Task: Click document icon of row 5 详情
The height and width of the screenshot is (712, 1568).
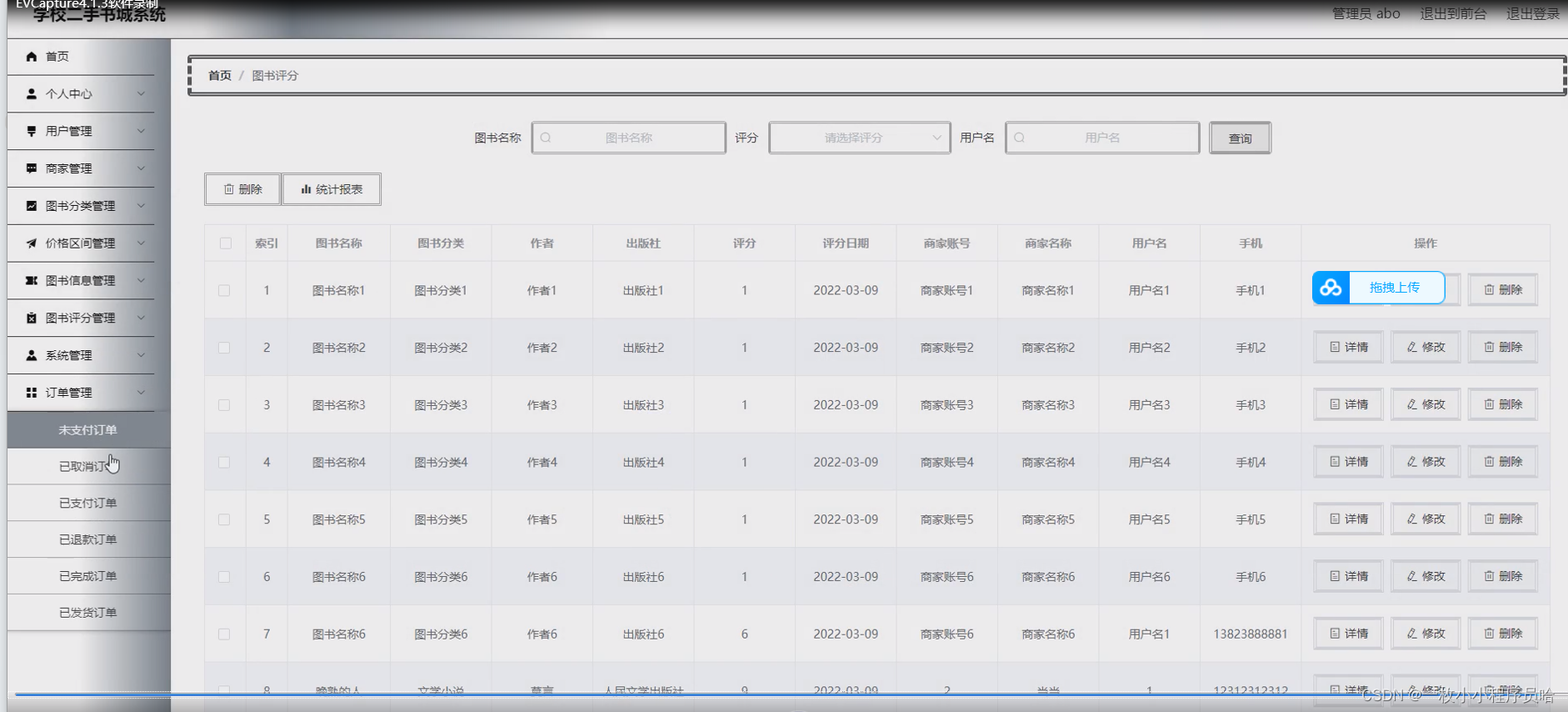Action: click(x=1335, y=519)
